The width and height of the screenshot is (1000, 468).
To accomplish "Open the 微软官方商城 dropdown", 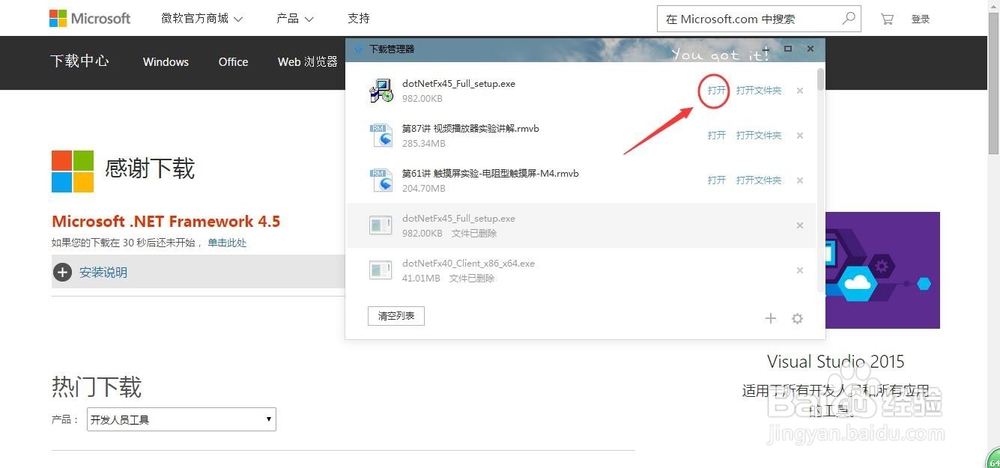I will pyautogui.click(x=202, y=18).
